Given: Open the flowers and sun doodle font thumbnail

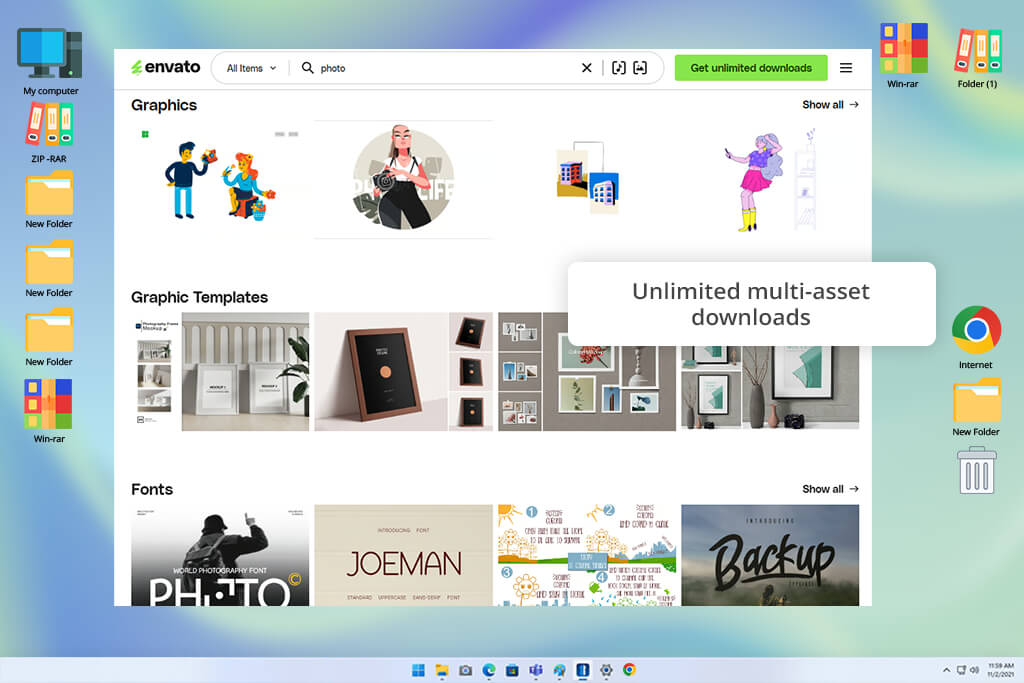Looking at the screenshot, I should pos(587,555).
